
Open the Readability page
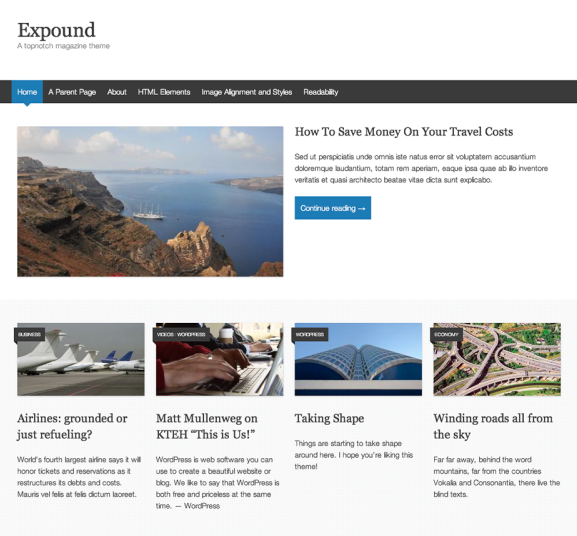point(321,92)
